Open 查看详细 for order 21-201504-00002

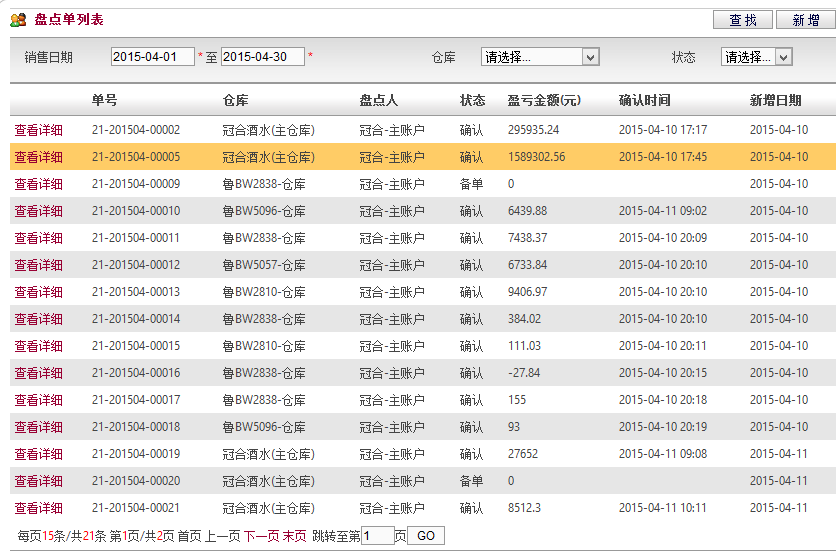(39, 130)
